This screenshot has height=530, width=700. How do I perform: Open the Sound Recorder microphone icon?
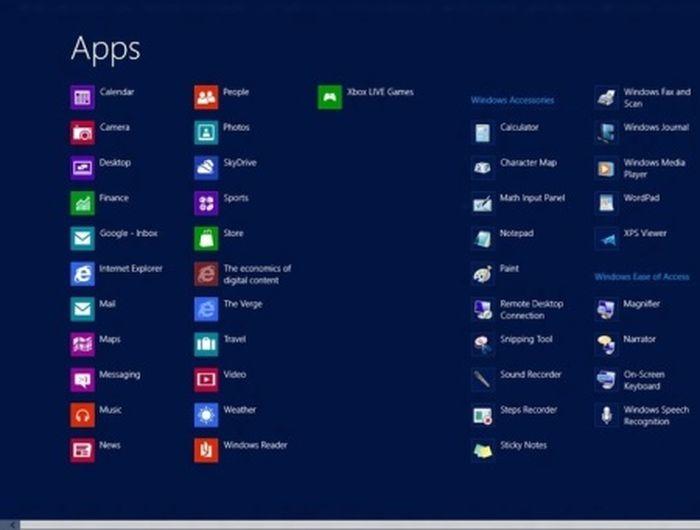[x=483, y=380]
